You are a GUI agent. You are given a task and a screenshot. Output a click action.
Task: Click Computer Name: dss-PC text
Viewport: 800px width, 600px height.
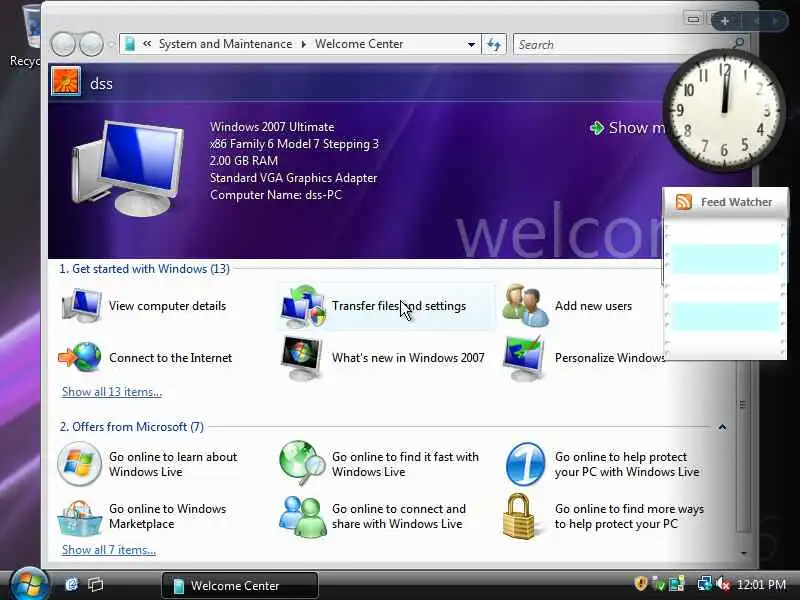click(276, 195)
